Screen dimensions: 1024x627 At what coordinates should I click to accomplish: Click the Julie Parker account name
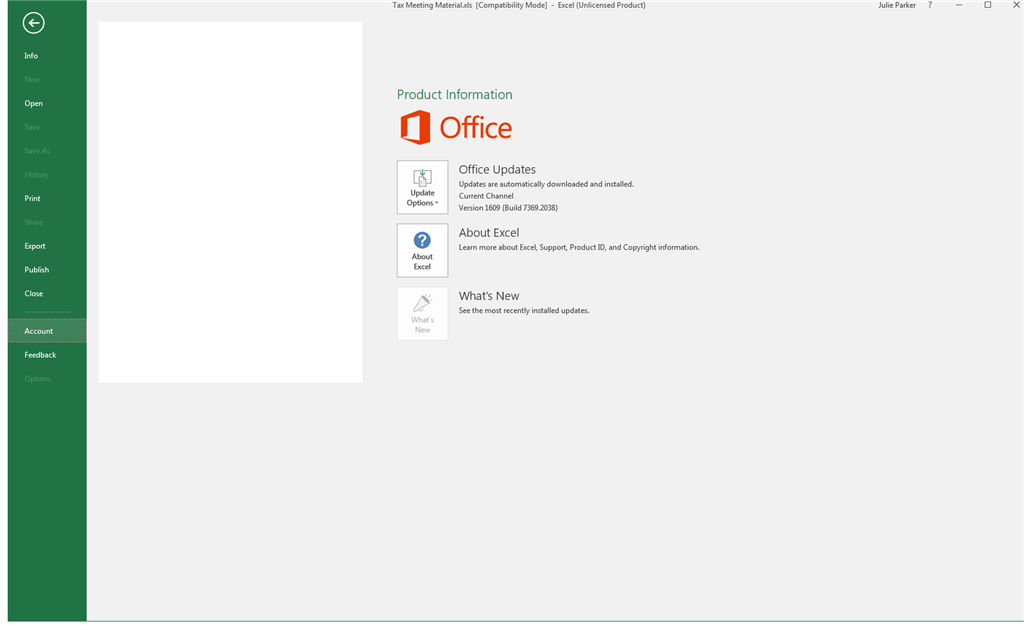(x=897, y=5)
